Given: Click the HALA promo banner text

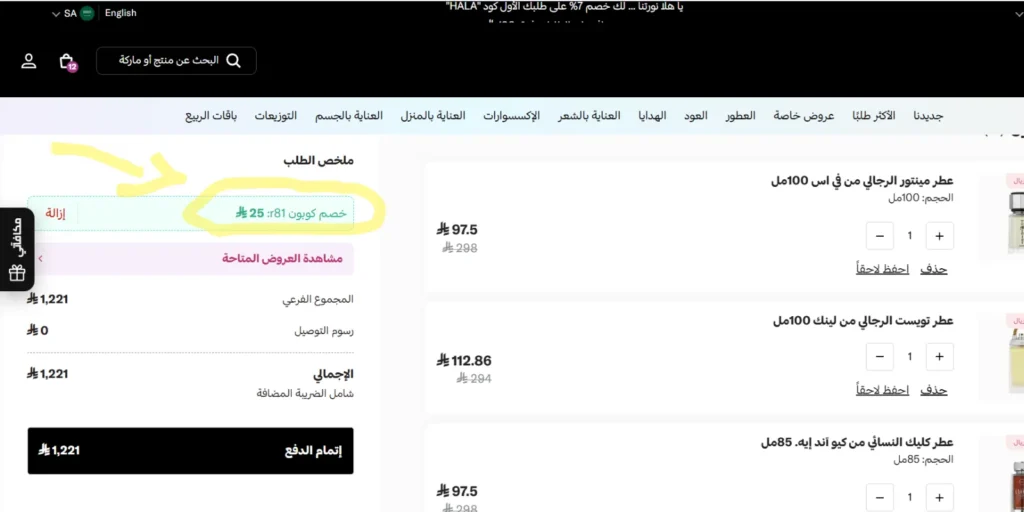Looking at the screenshot, I should 564,8.
